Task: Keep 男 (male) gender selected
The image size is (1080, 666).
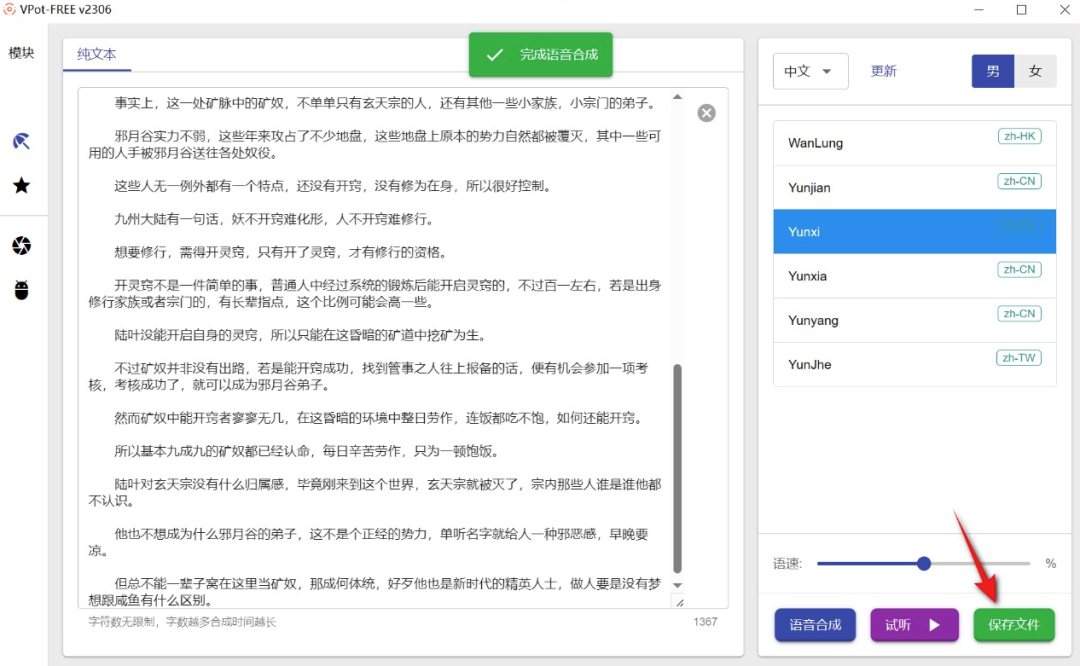Action: 992,71
